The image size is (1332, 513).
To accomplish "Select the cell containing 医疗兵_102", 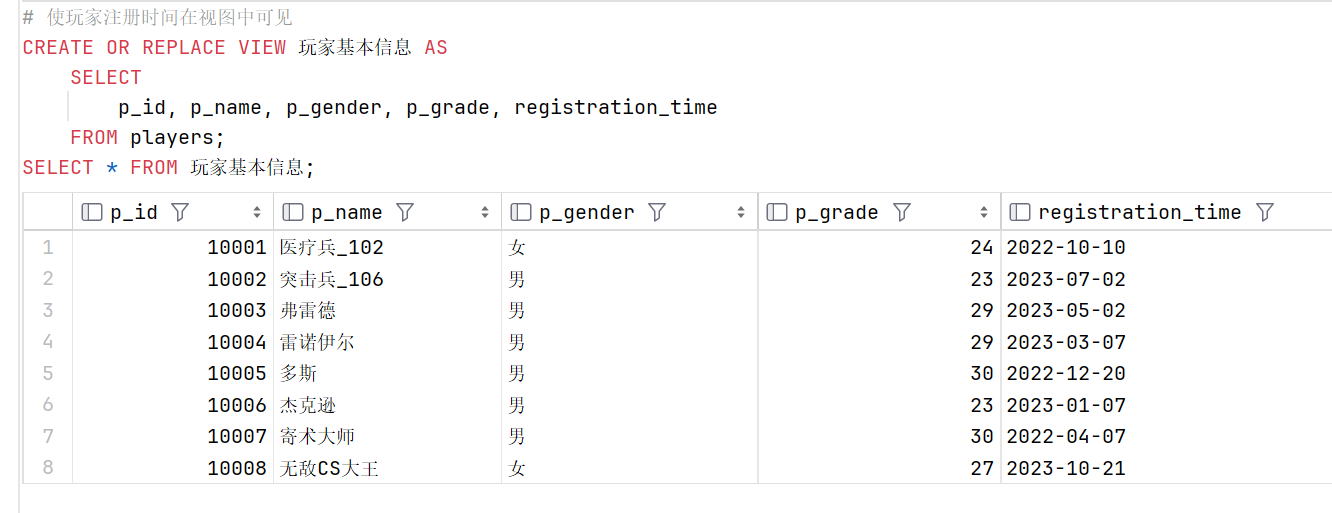I will pos(387,247).
